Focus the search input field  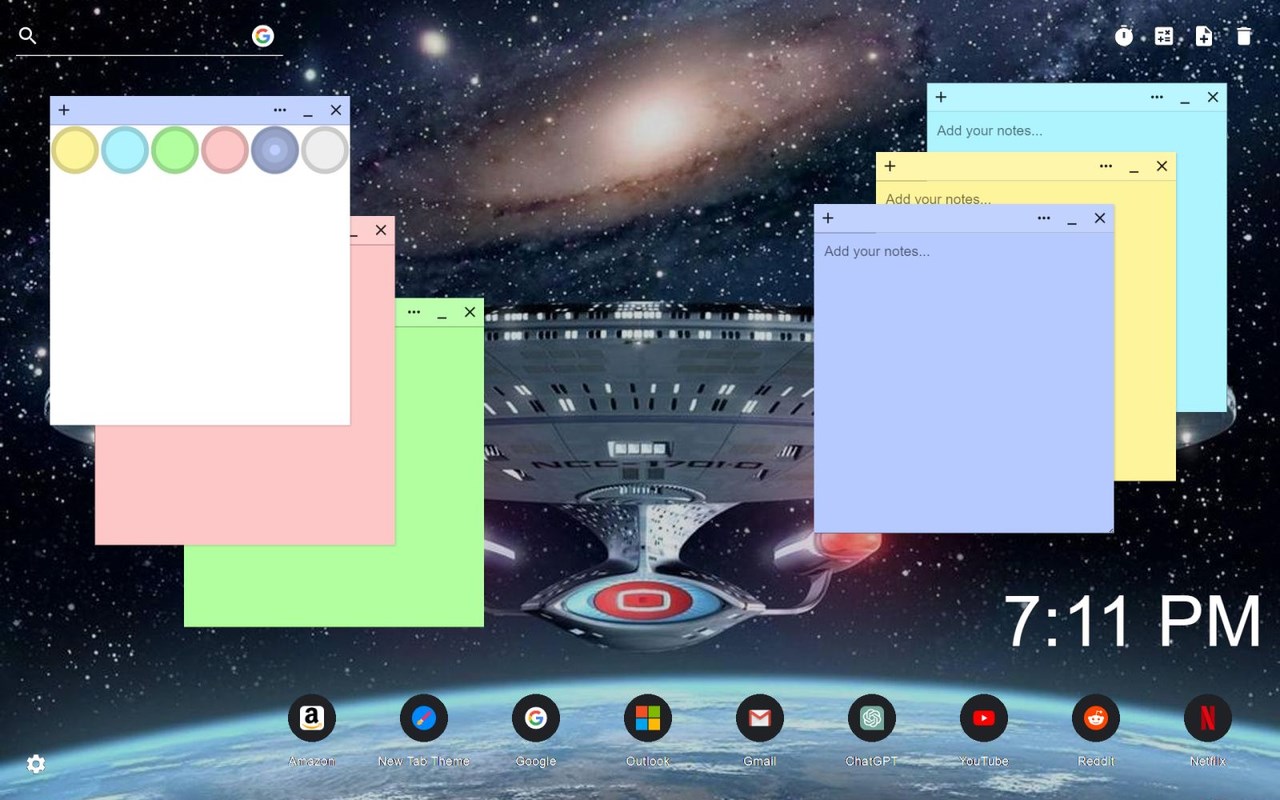[143, 36]
